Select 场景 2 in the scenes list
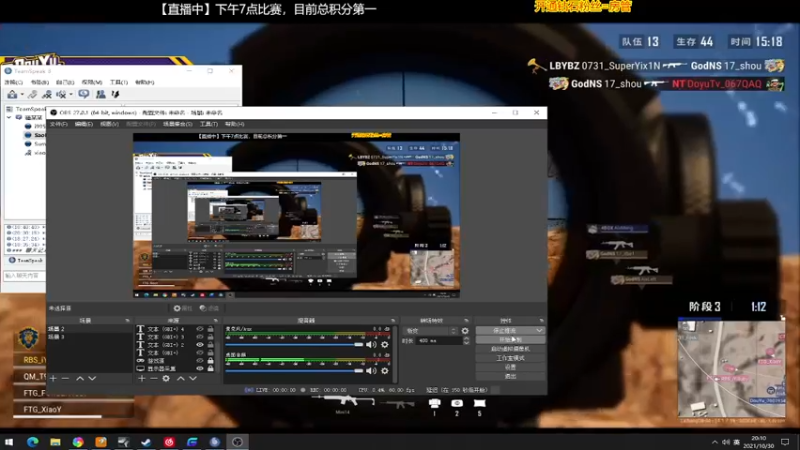 pos(90,329)
